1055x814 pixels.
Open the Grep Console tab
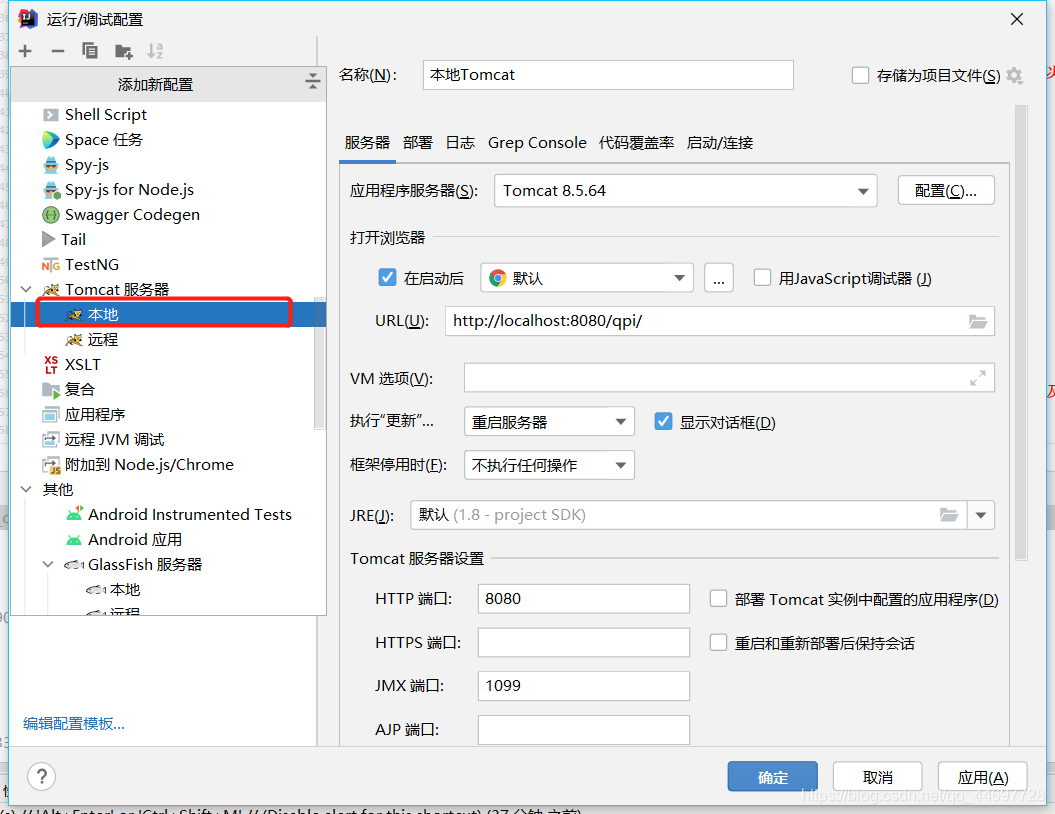point(537,143)
